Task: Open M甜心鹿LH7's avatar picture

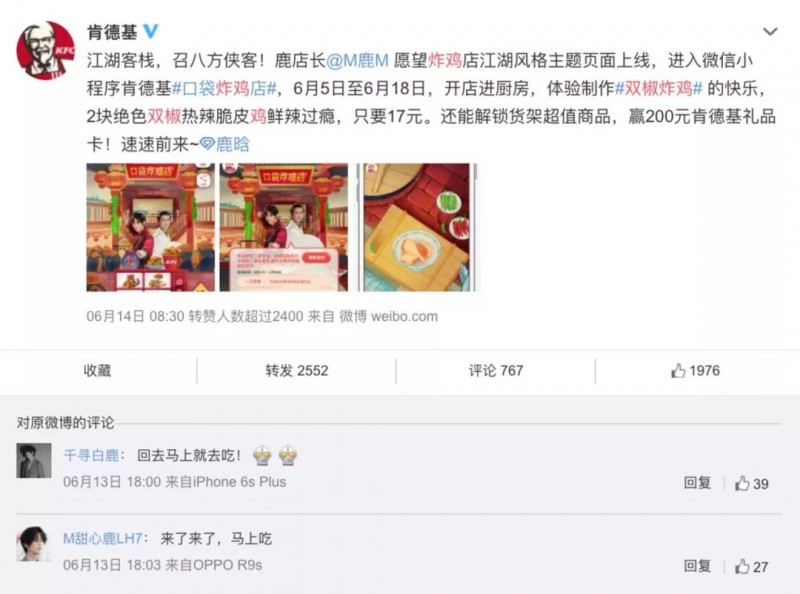Action: [x=34, y=543]
